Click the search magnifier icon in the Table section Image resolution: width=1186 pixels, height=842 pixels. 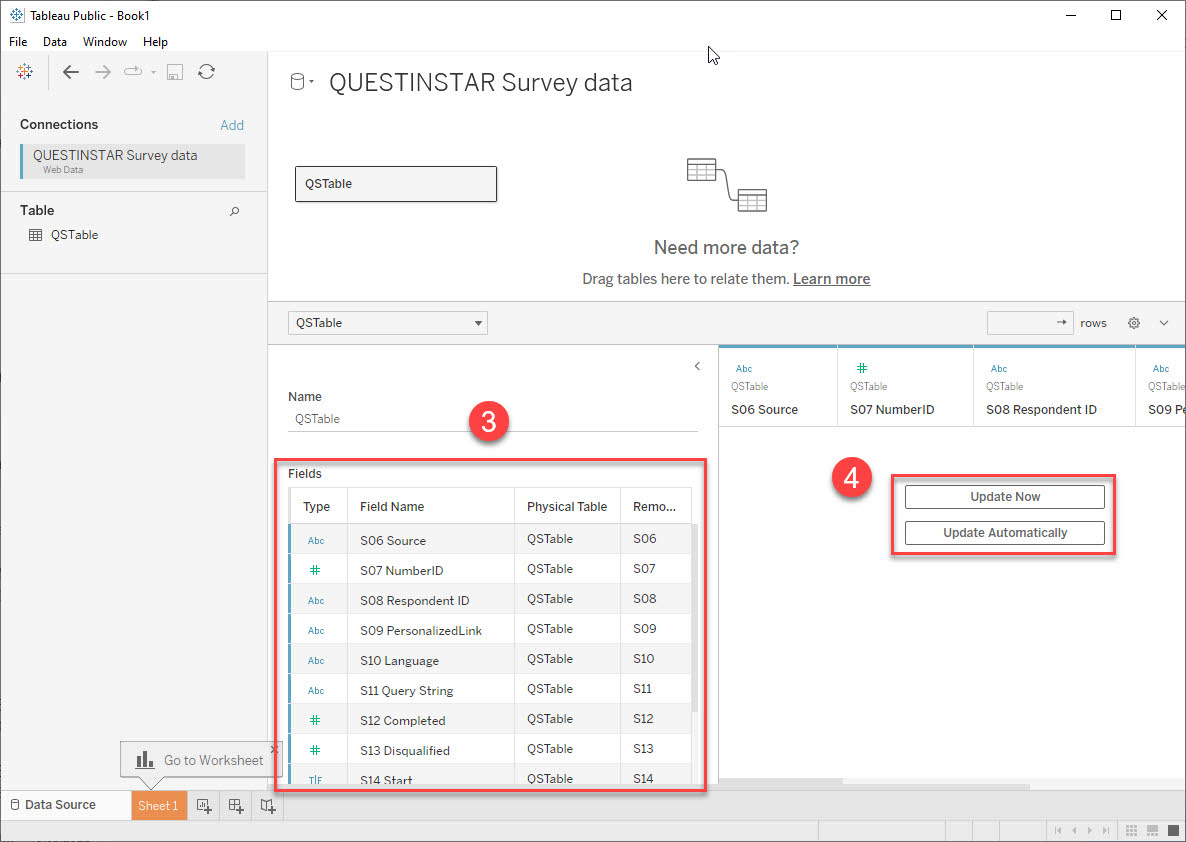point(234,211)
